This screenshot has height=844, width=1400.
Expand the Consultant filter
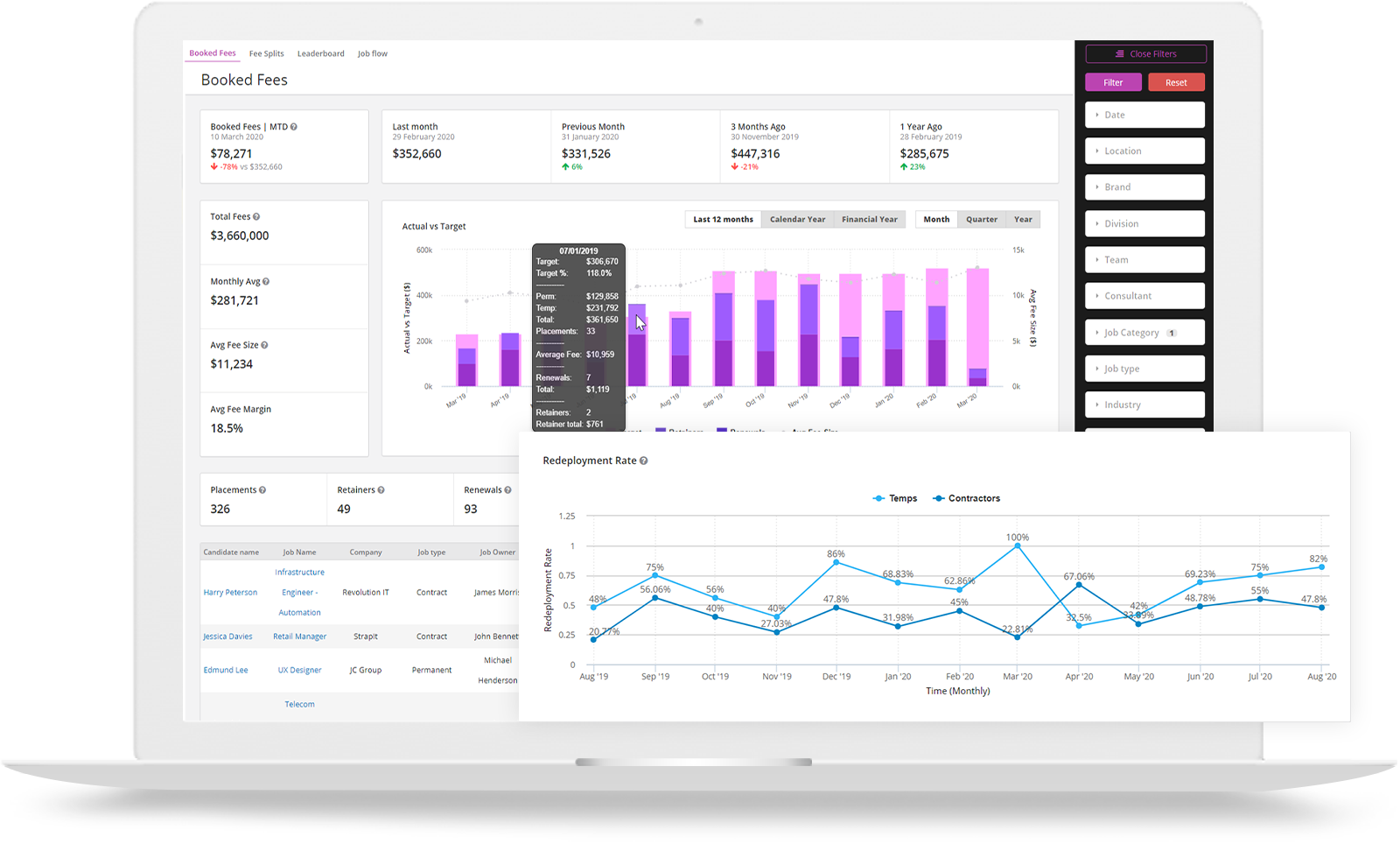click(1144, 296)
